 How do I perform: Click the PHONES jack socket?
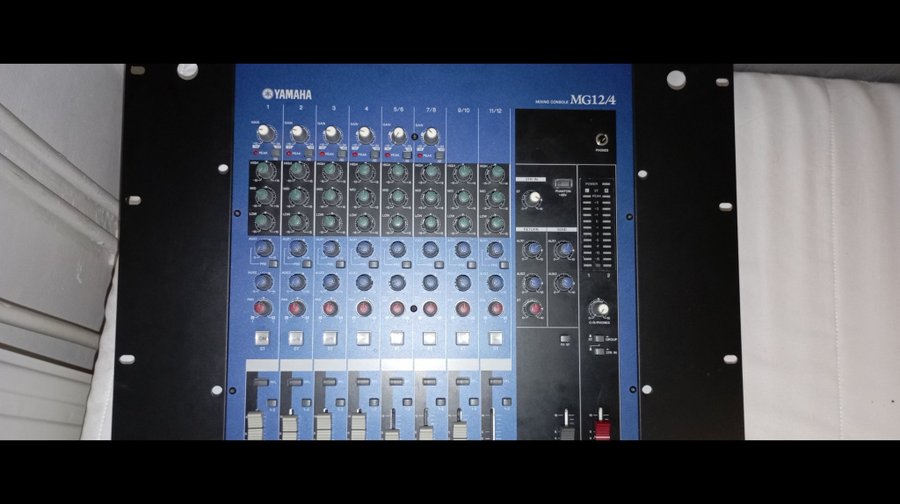tap(602, 141)
